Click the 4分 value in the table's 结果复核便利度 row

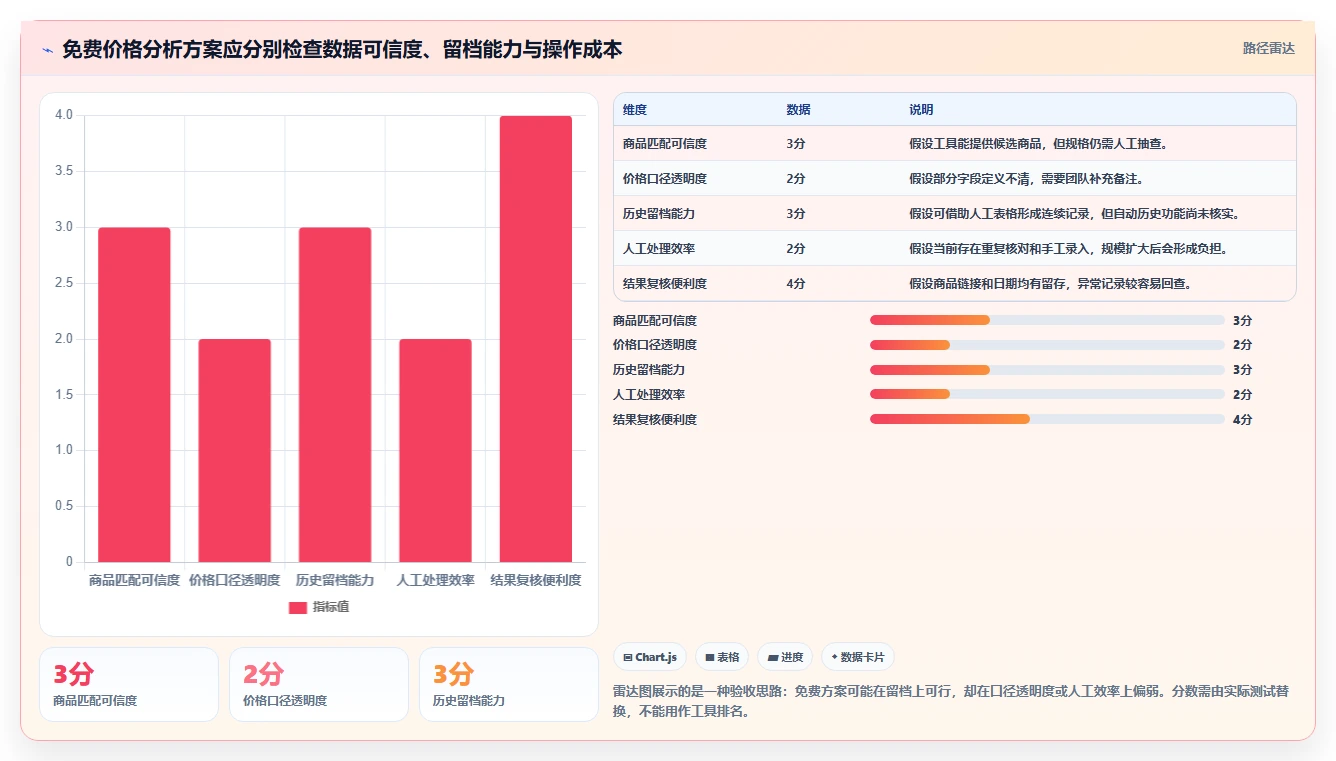coord(796,284)
